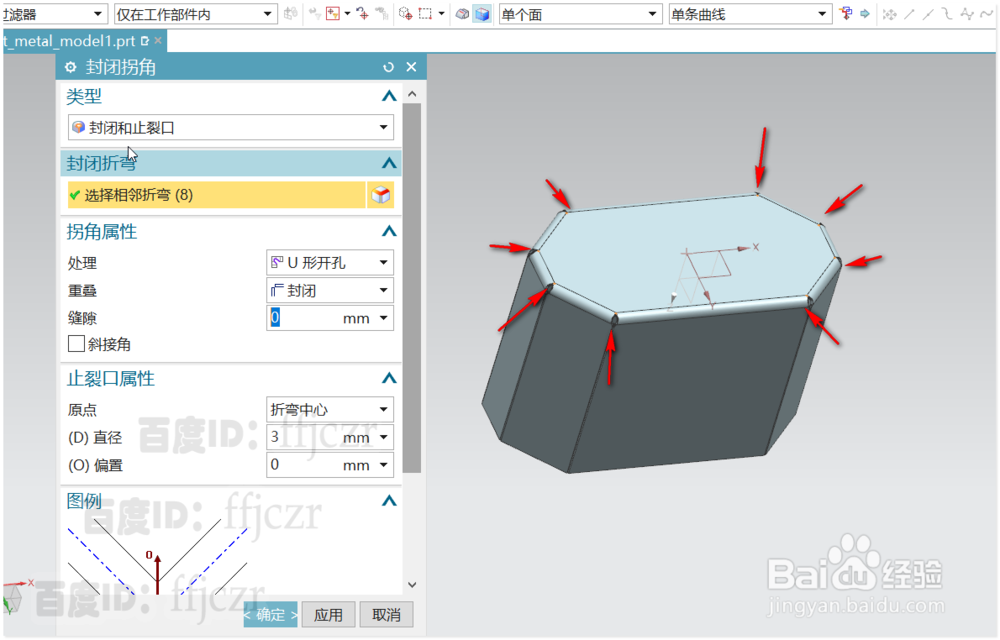Click the gray translucent face display icon
This screenshot has height=640, width=1000.
462,13
